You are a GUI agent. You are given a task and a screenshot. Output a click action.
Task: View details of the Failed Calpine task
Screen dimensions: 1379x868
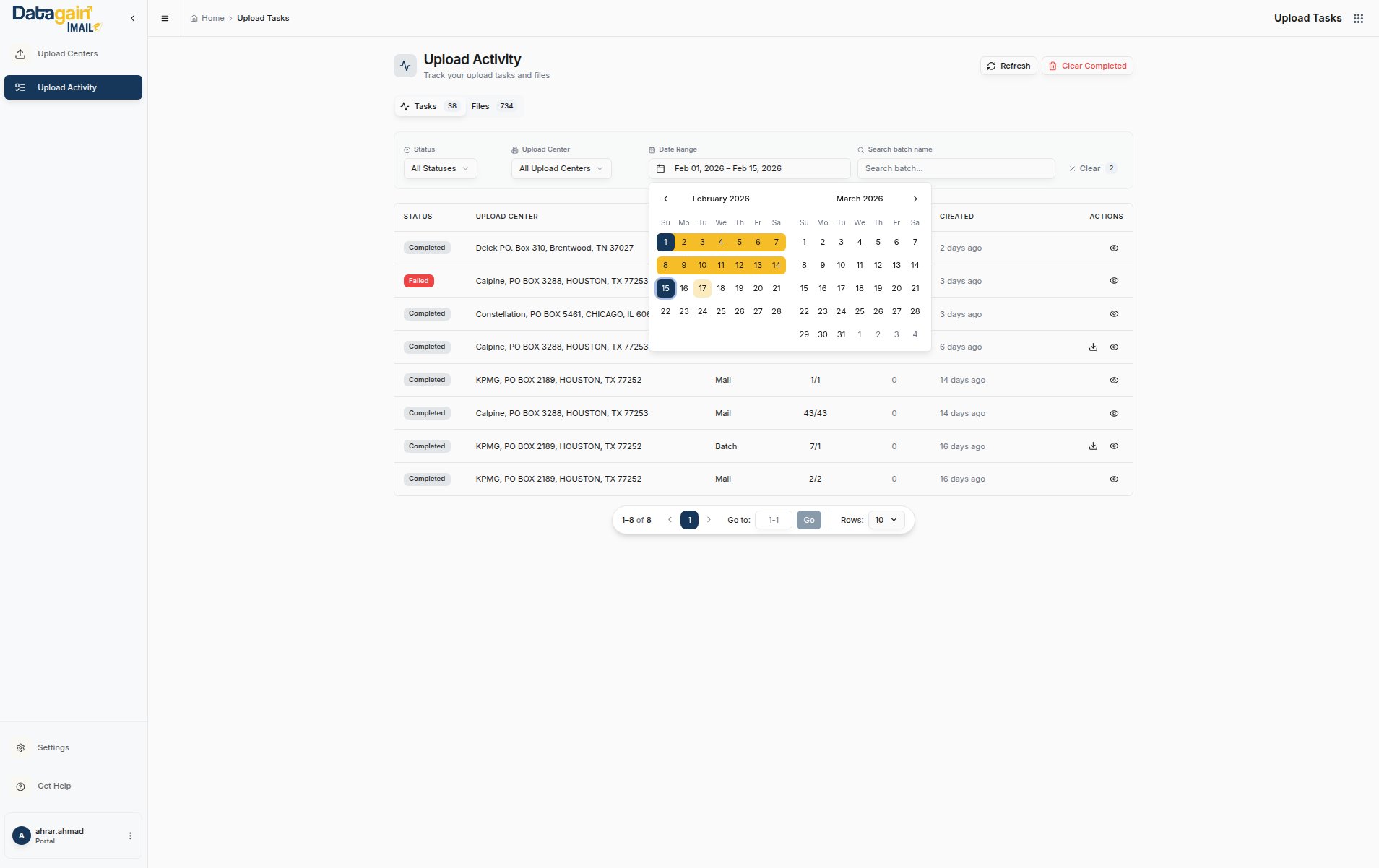(x=1114, y=281)
